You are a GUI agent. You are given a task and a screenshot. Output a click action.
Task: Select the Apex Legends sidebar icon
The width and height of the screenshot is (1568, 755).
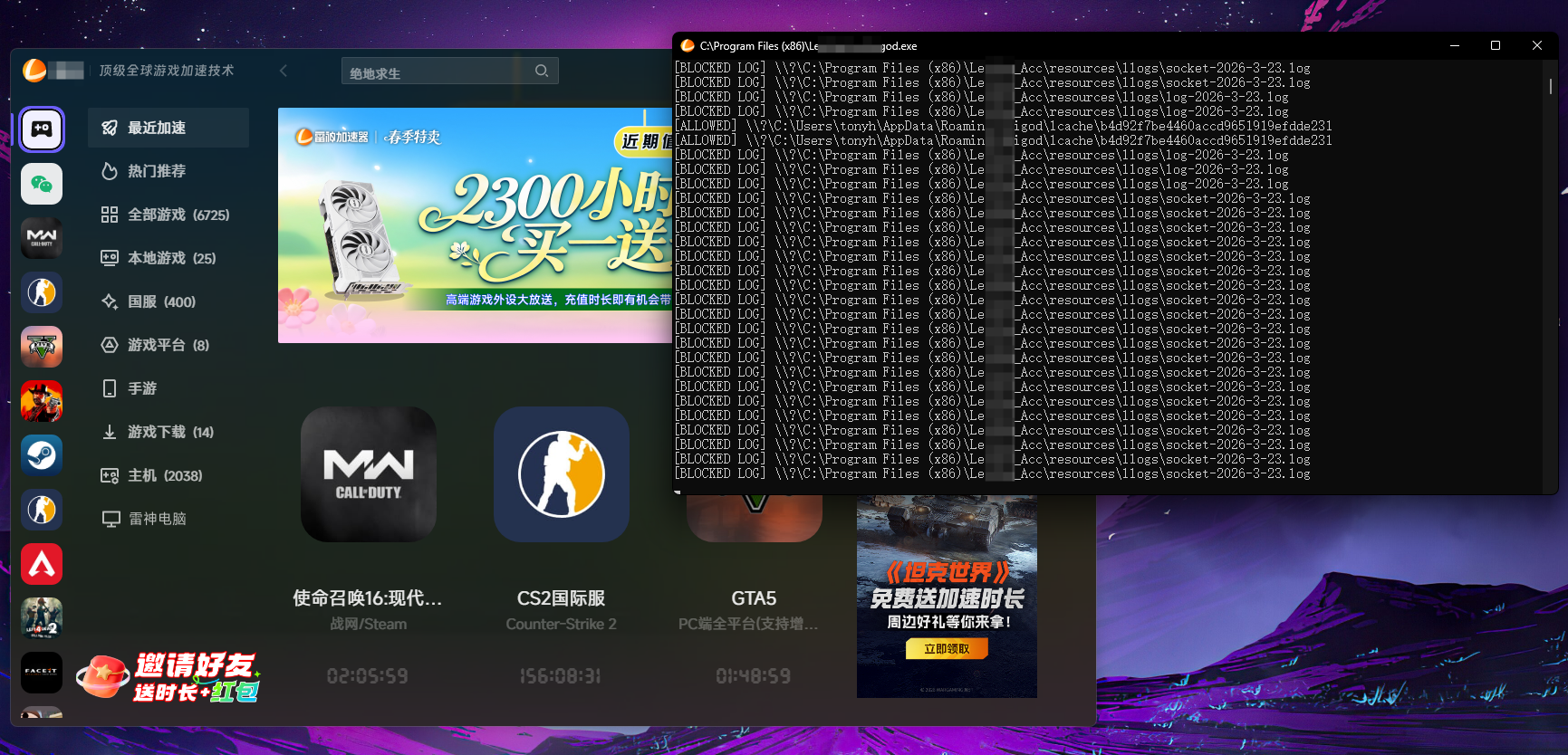pos(42,564)
